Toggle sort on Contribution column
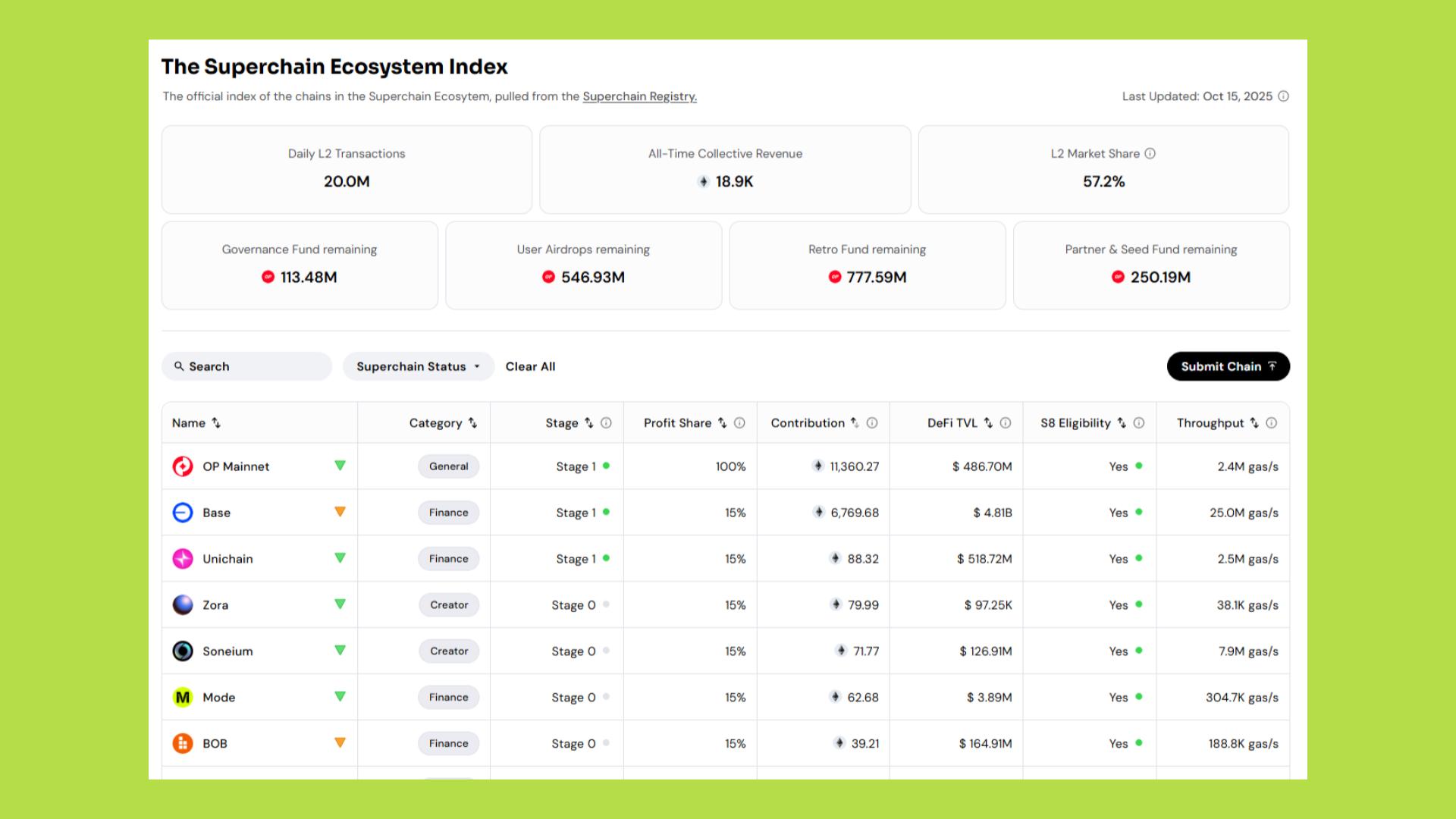Image resolution: width=1456 pixels, height=819 pixels. 855,423
